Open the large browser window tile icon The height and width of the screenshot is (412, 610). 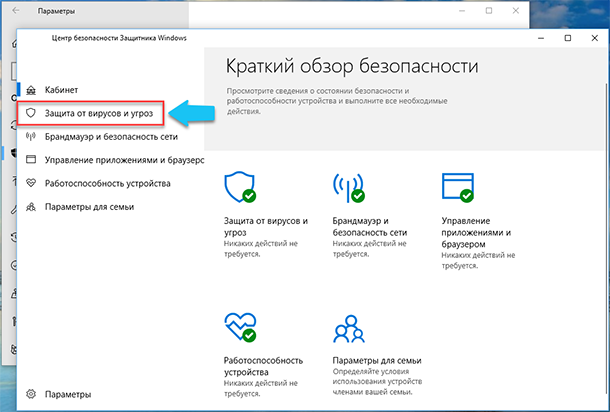[x=458, y=188]
